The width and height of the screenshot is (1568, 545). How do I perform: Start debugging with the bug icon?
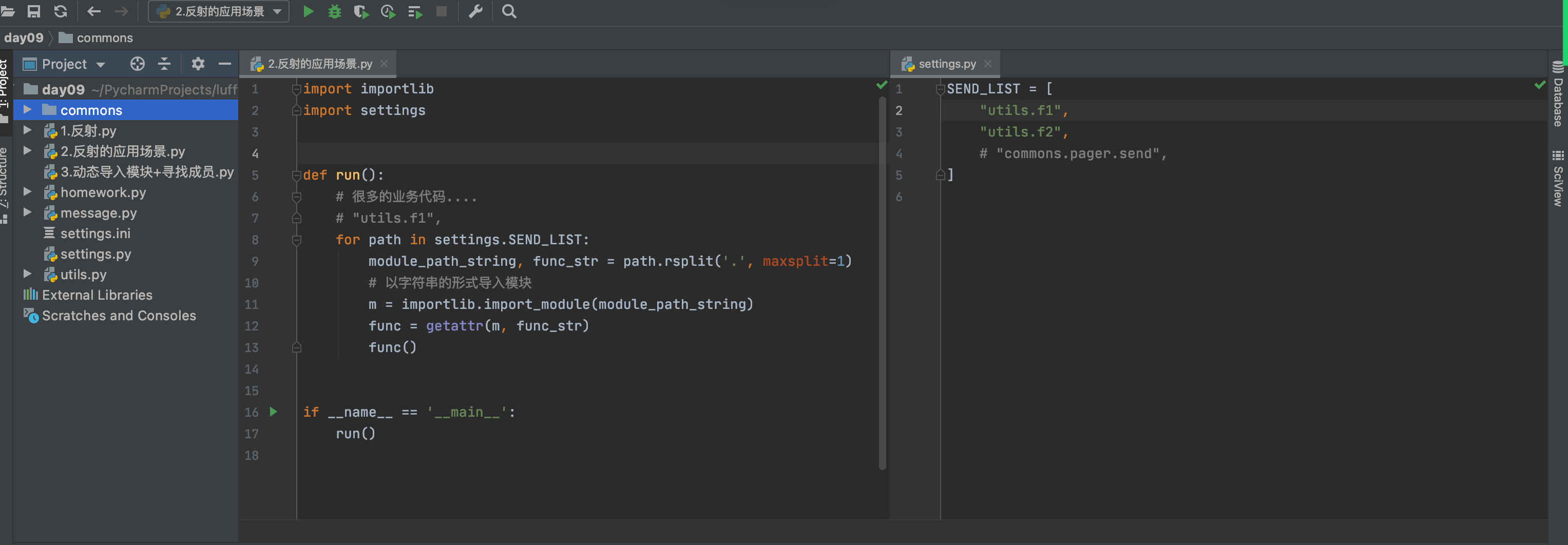(334, 12)
